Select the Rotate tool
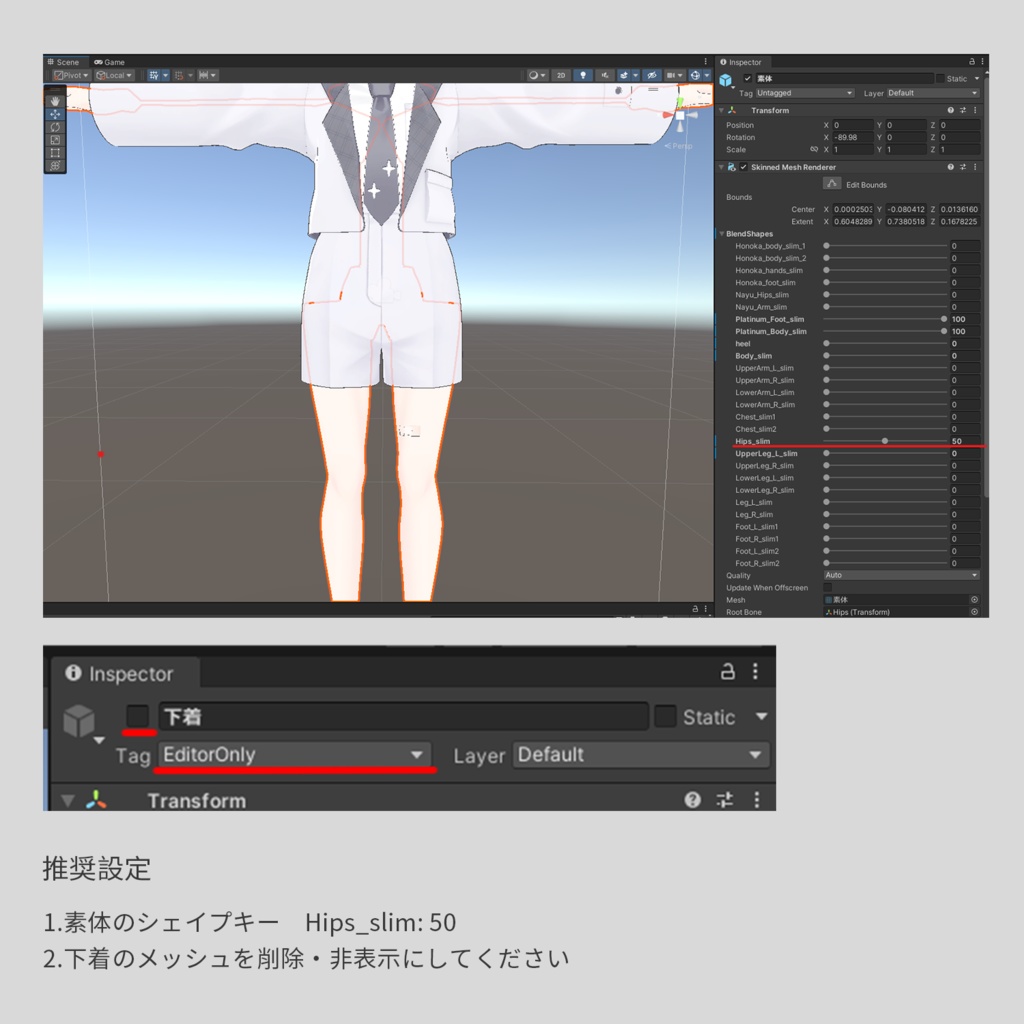The width and height of the screenshot is (1024, 1024). point(54,127)
